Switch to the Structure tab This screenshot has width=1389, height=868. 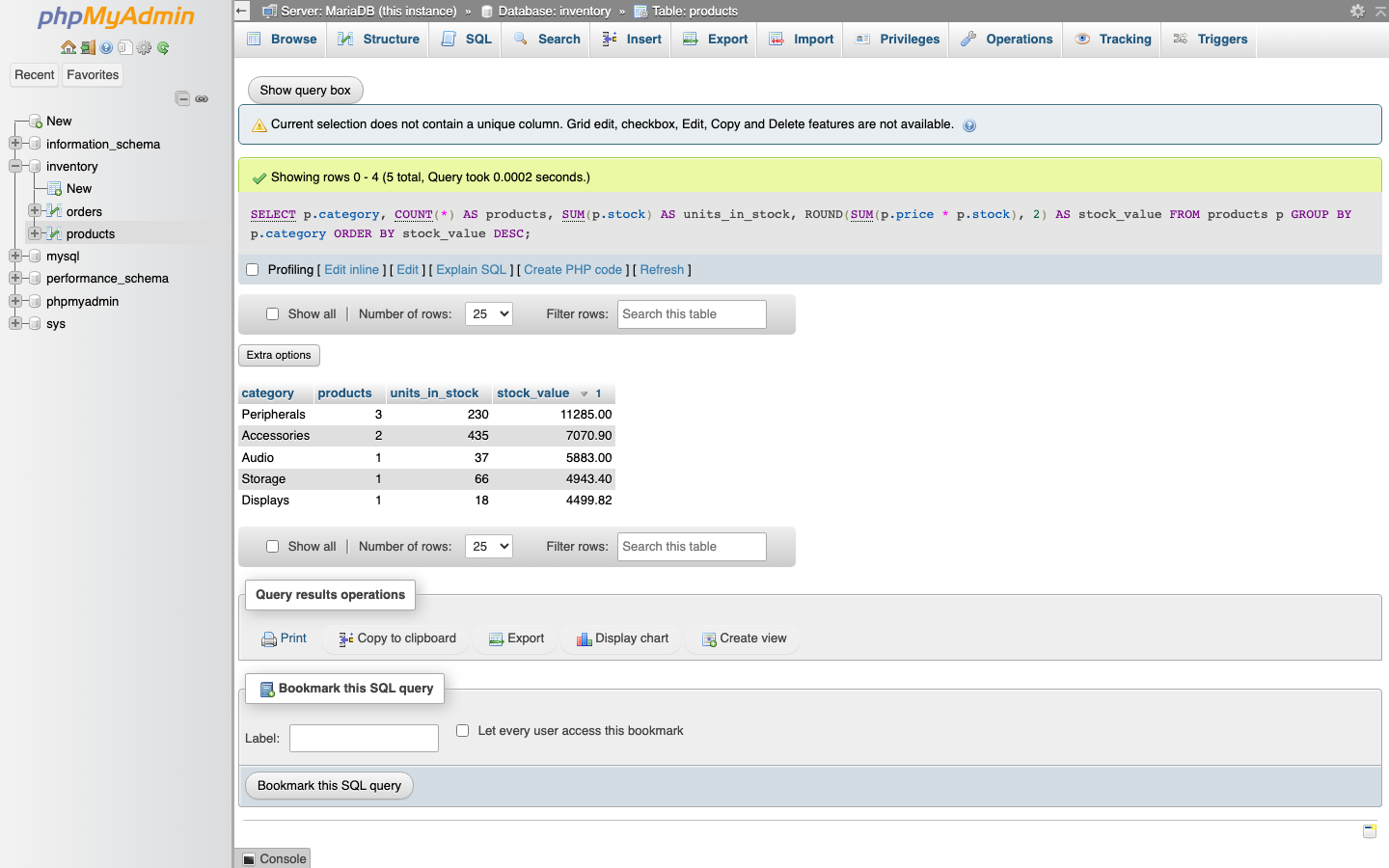(379, 40)
